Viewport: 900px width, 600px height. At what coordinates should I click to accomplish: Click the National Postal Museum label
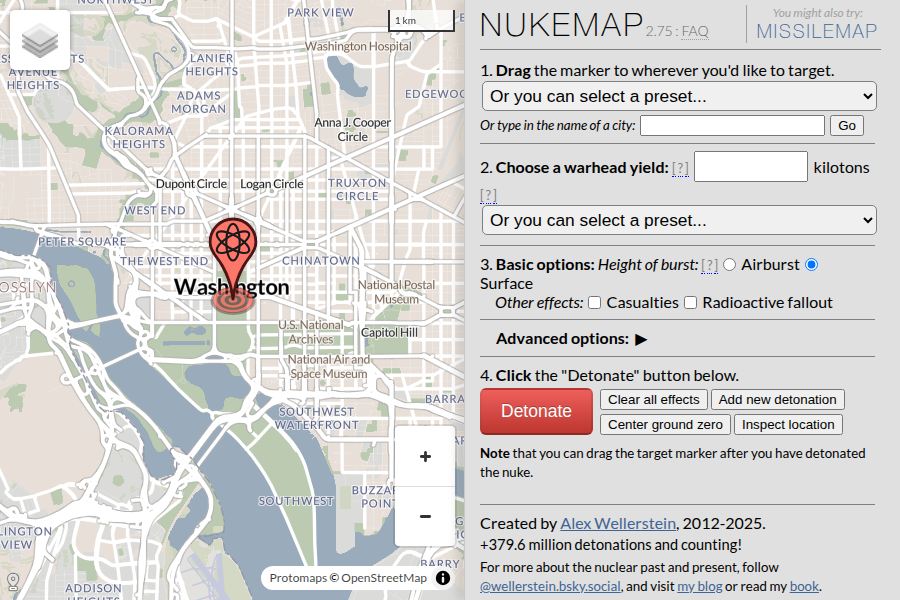(x=396, y=292)
